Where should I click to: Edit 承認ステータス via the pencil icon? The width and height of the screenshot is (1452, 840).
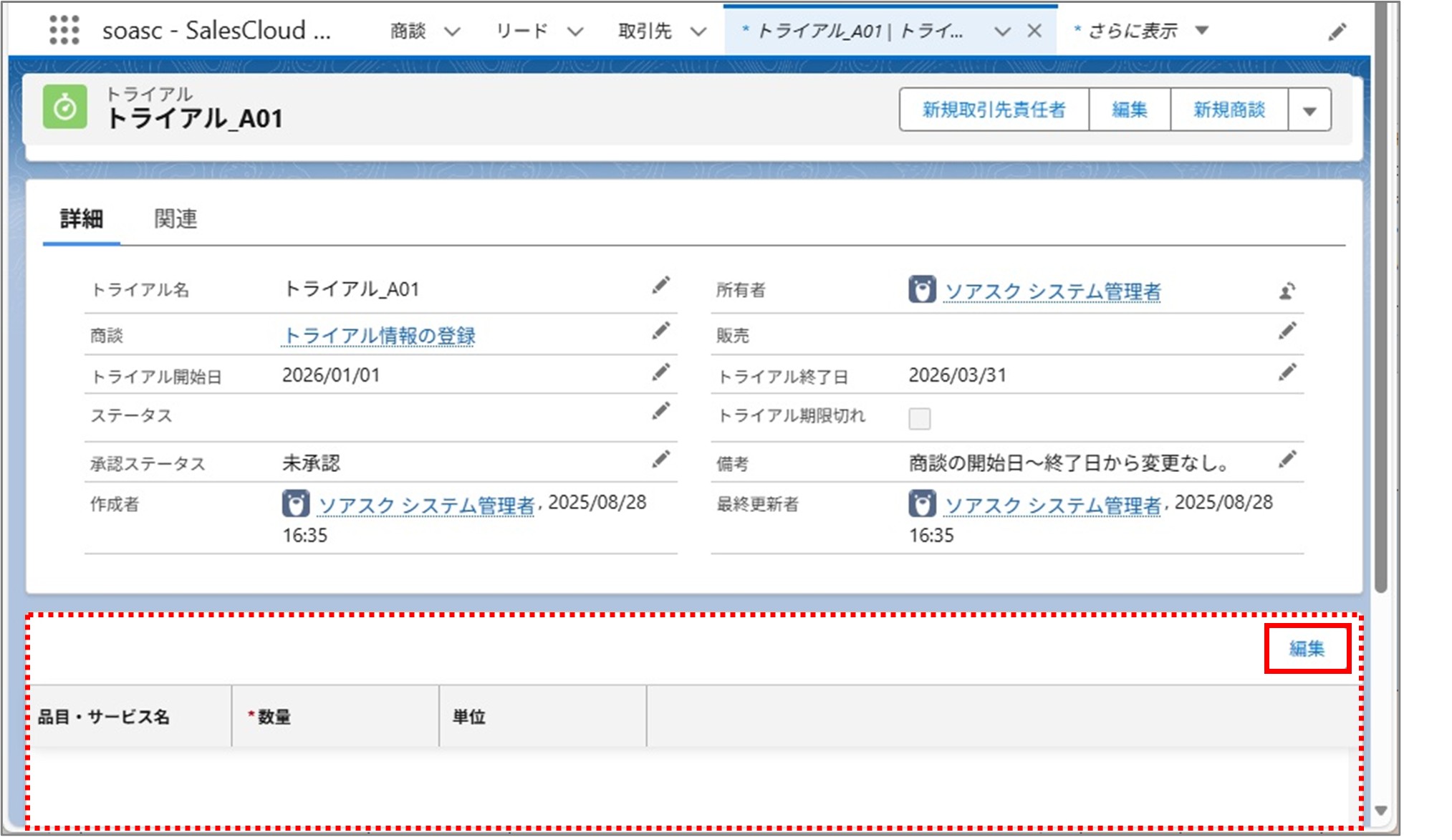660,460
